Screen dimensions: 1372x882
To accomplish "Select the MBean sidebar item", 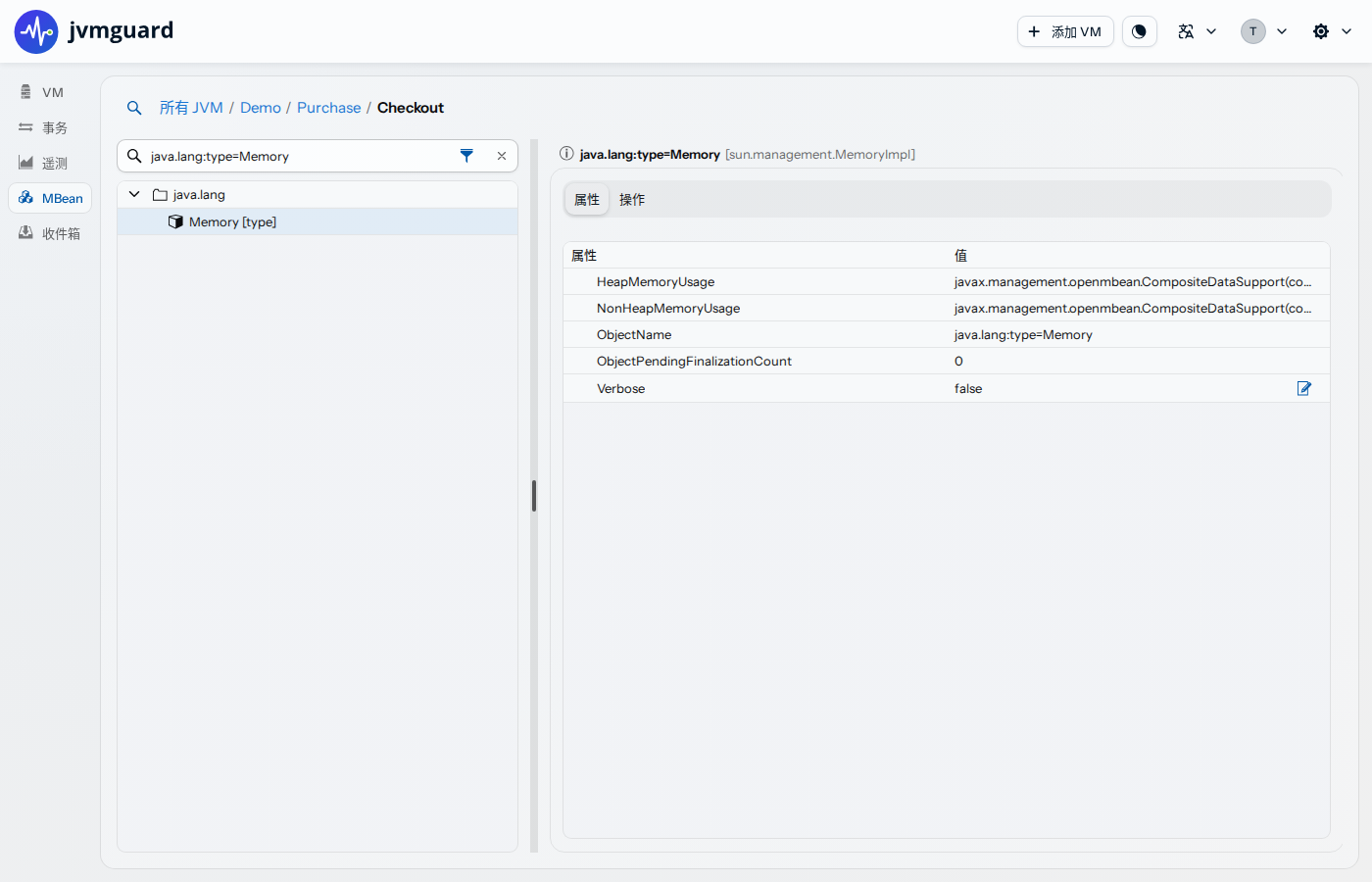I will (50, 198).
